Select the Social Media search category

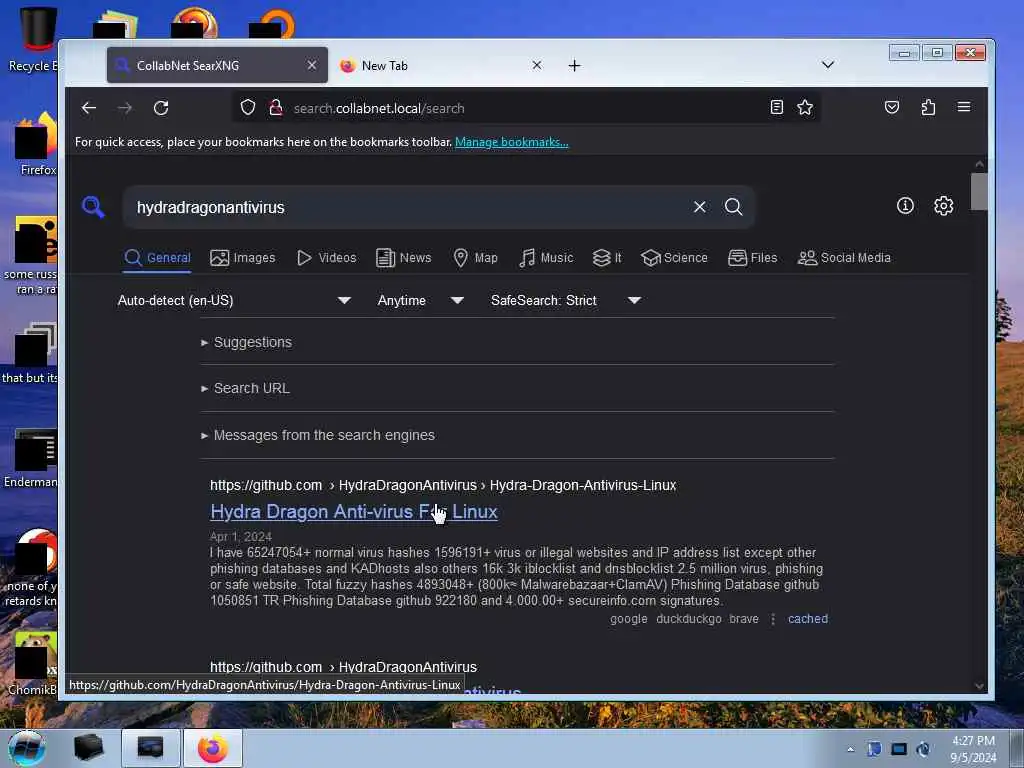tap(844, 258)
